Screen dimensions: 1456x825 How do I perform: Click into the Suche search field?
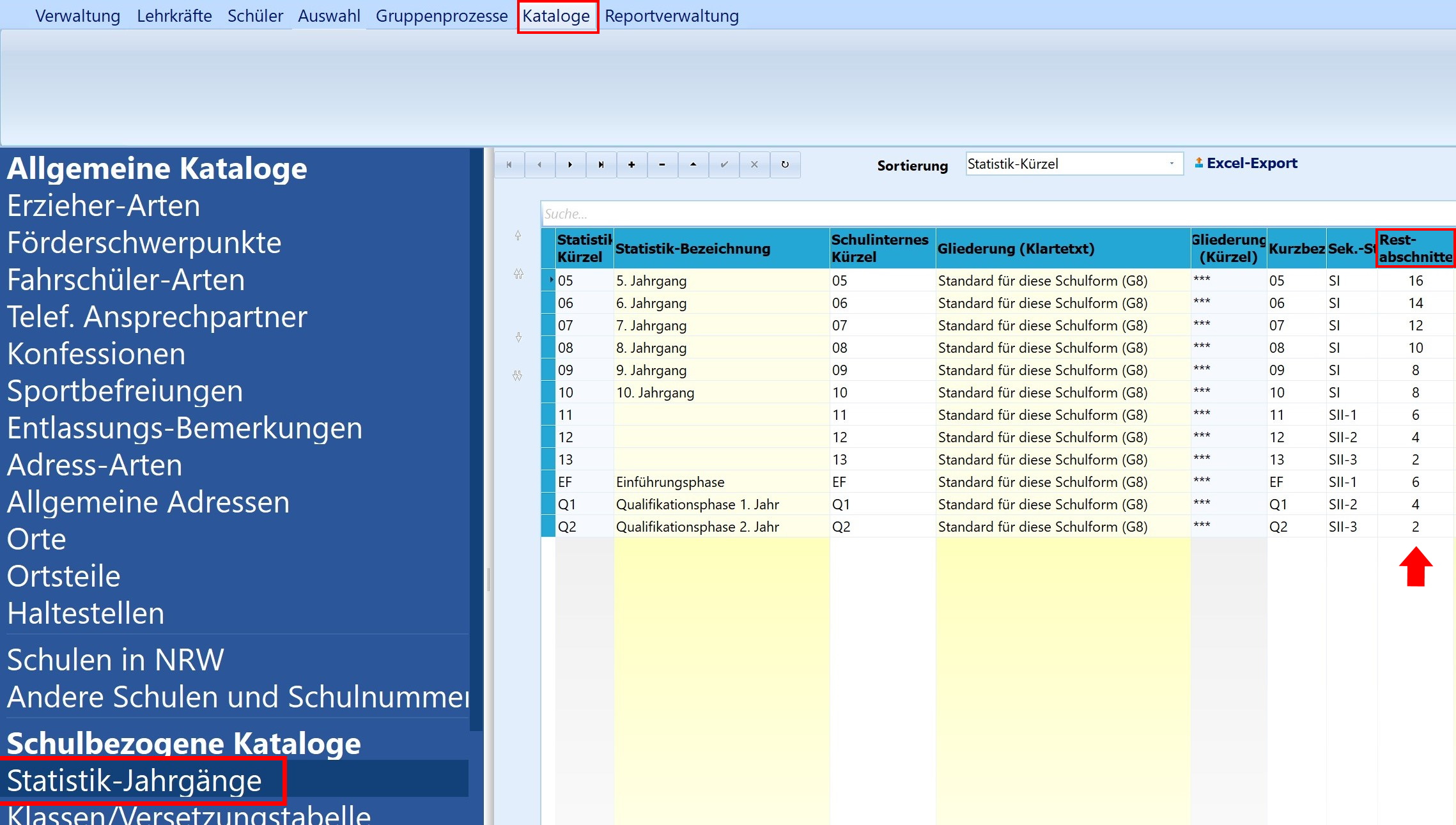[998, 213]
